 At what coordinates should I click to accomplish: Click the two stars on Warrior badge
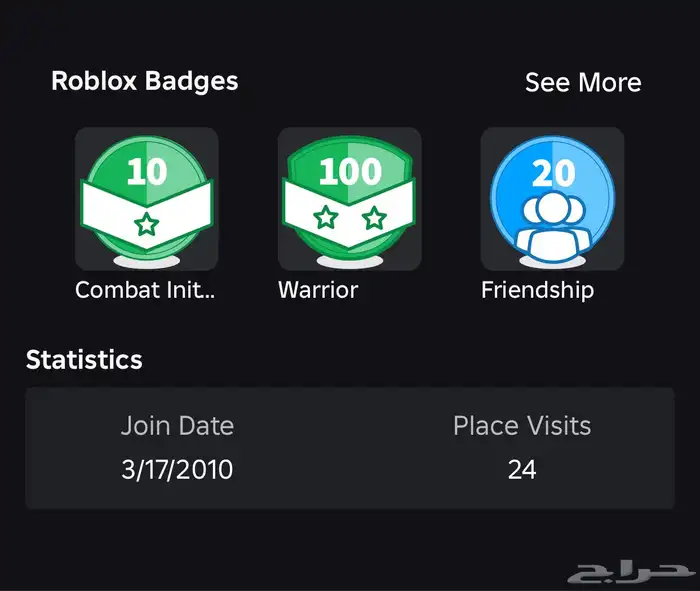349,218
